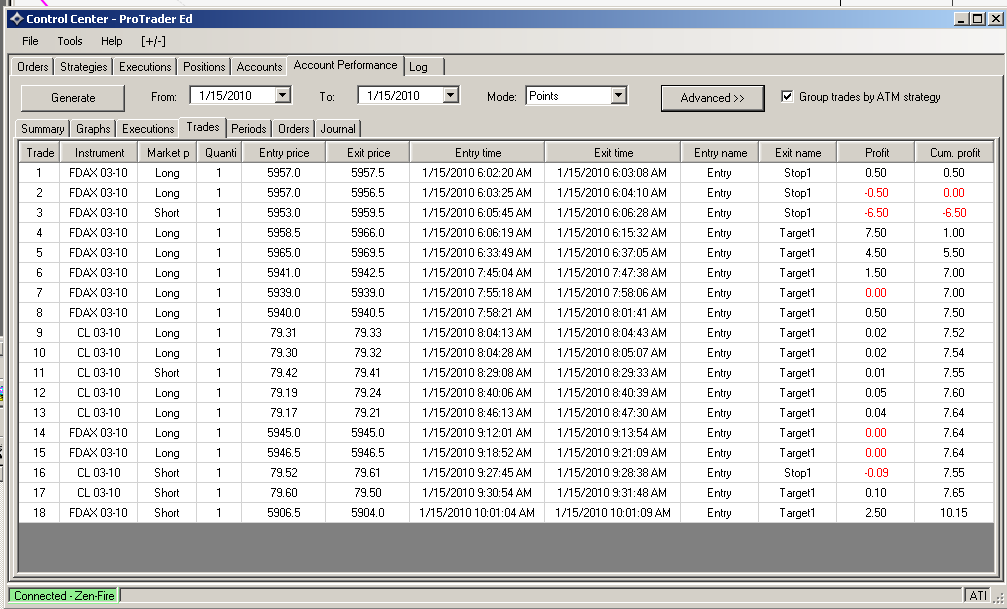Click trade 16 Stop1 exit name
The image size is (1007, 609).
click(x=797, y=473)
